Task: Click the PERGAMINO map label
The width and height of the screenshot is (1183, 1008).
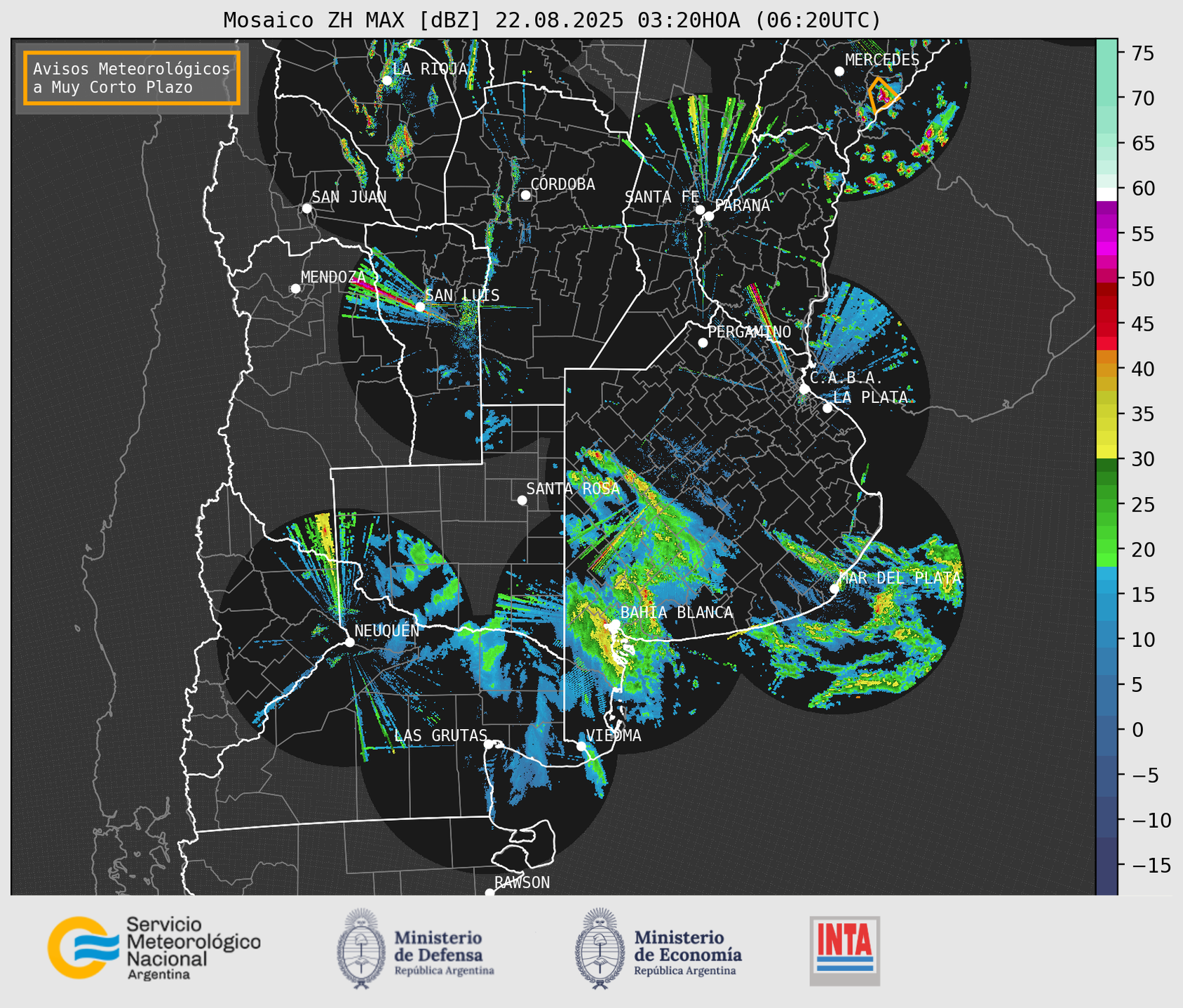Action: [749, 332]
